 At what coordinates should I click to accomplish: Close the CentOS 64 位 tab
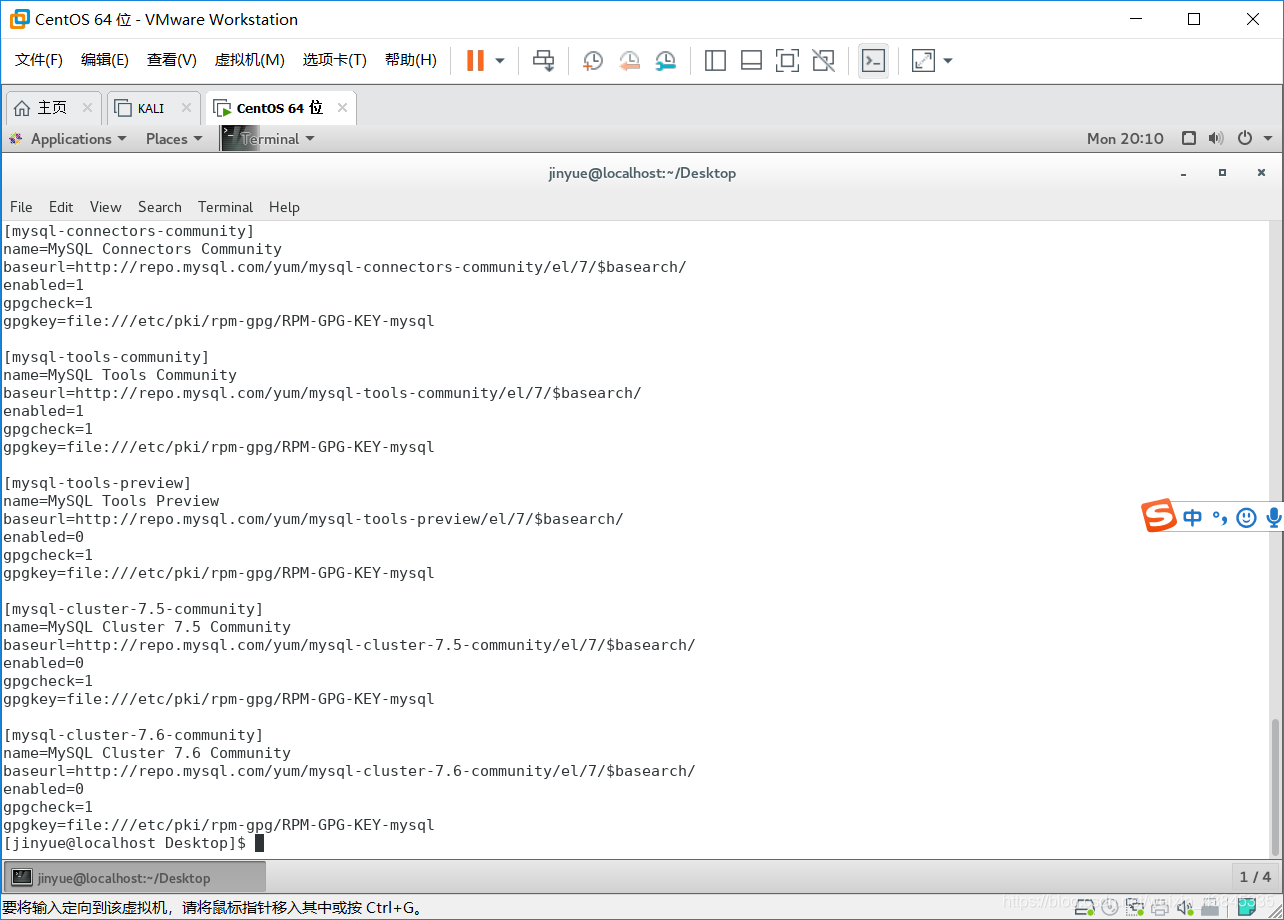coord(342,108)
